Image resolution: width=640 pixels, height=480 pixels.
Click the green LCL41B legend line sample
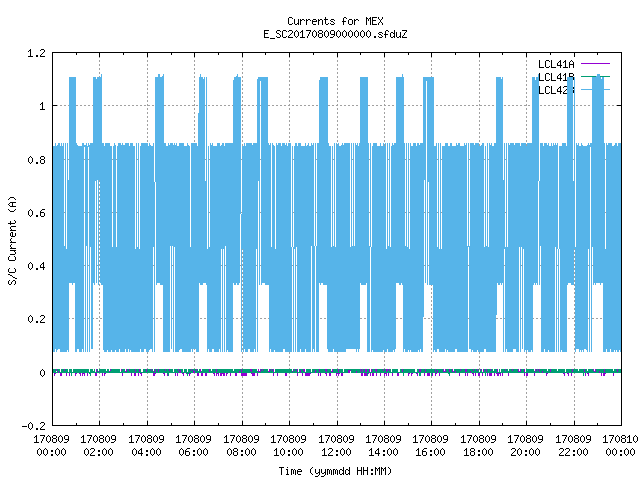595,76
